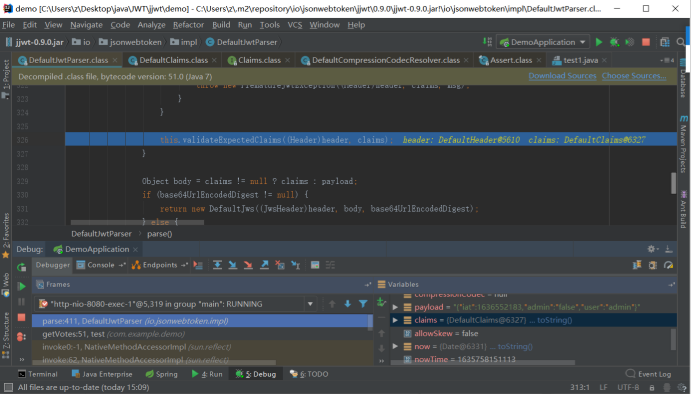Close the DefaultJwtParser.class tab
This screenshot has width=691, height=394.
click(x=115, y=60)
